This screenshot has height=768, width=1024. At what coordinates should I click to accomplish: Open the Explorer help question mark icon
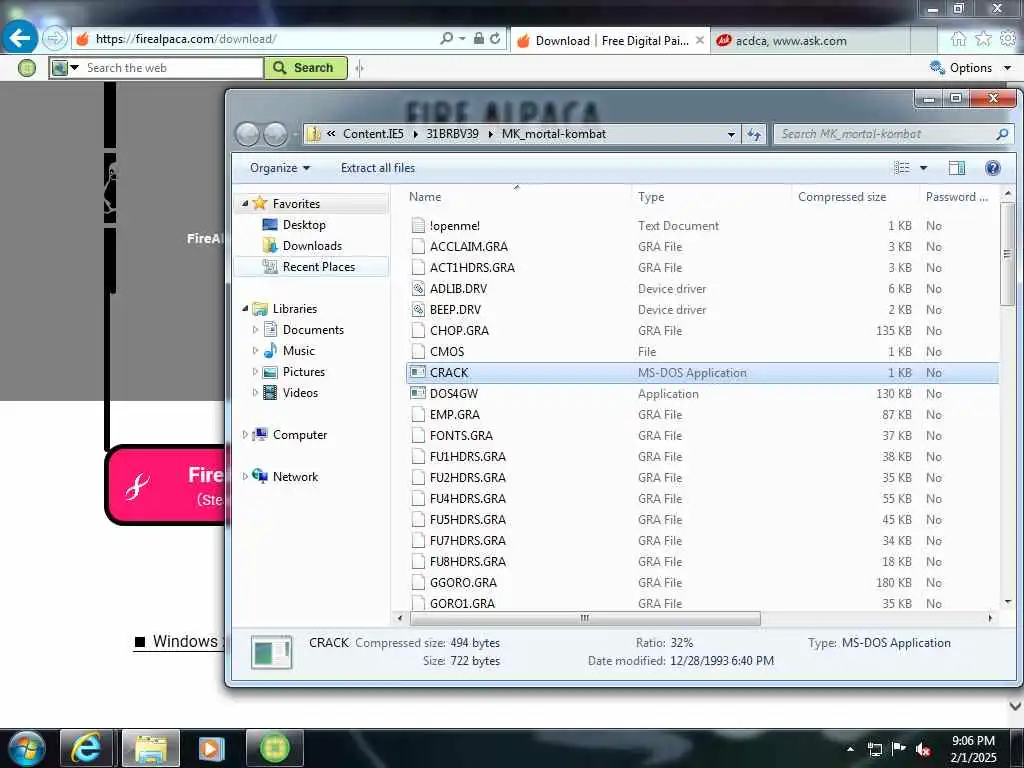coord(993,168)
